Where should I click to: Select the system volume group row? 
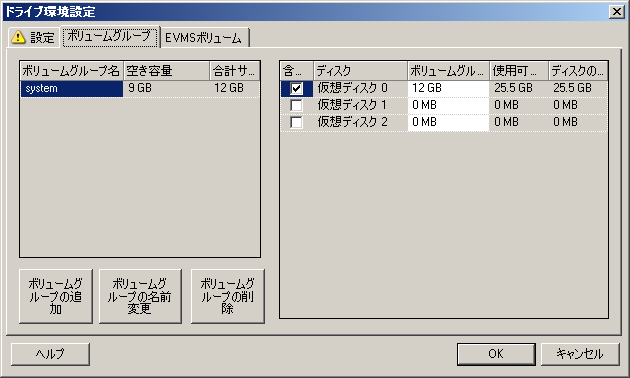[x=140, y=89]
